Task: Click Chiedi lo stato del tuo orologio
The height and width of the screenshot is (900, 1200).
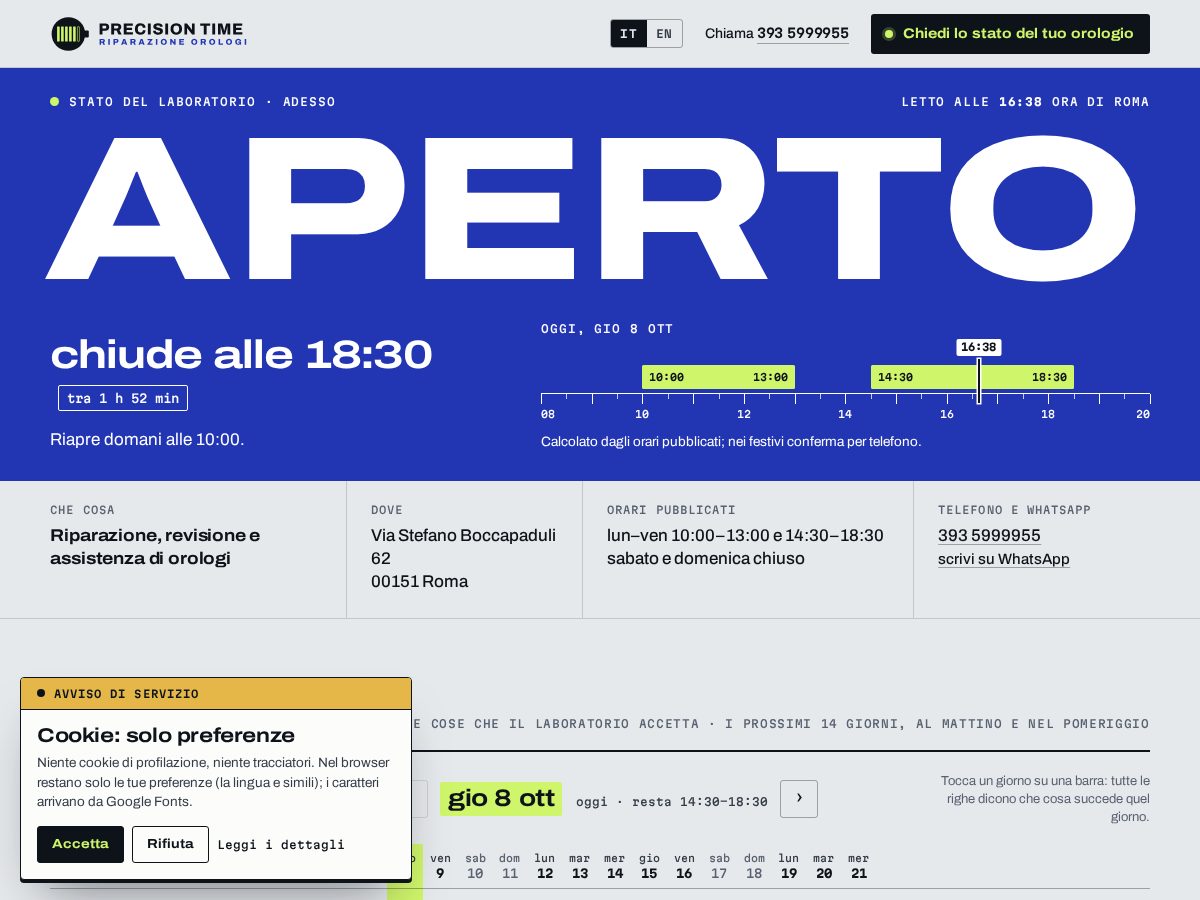Action: tap(1010, 34)
